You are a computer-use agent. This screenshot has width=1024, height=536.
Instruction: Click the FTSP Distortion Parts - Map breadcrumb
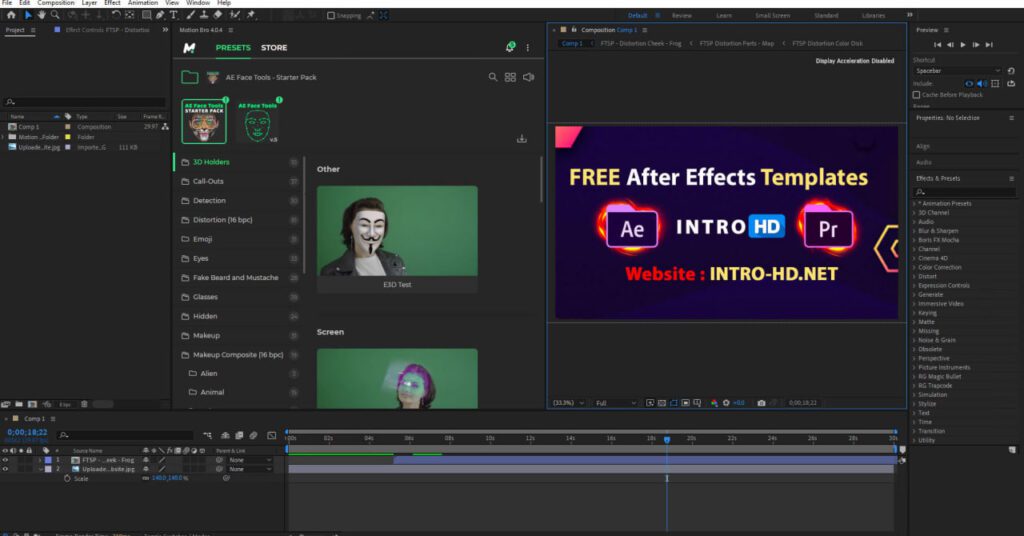737,44
